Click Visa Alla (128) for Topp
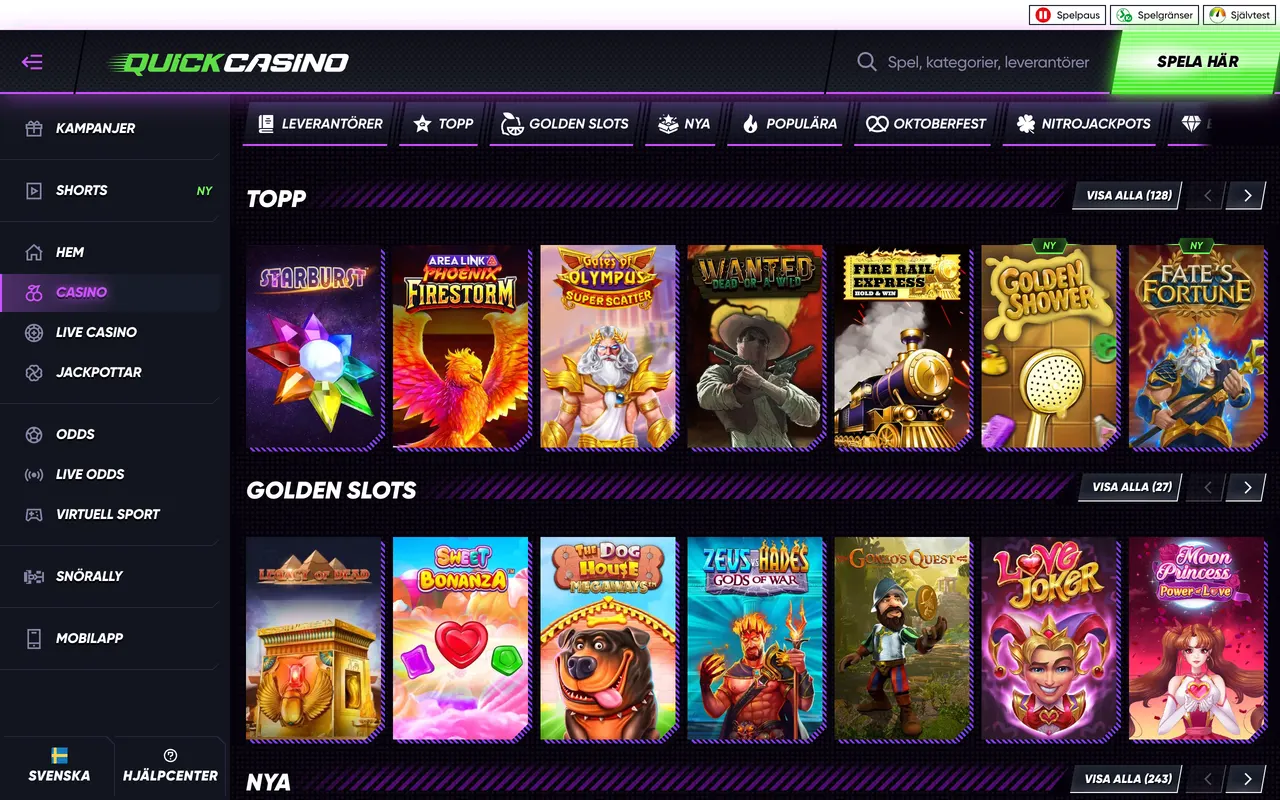 point(1128,195)
